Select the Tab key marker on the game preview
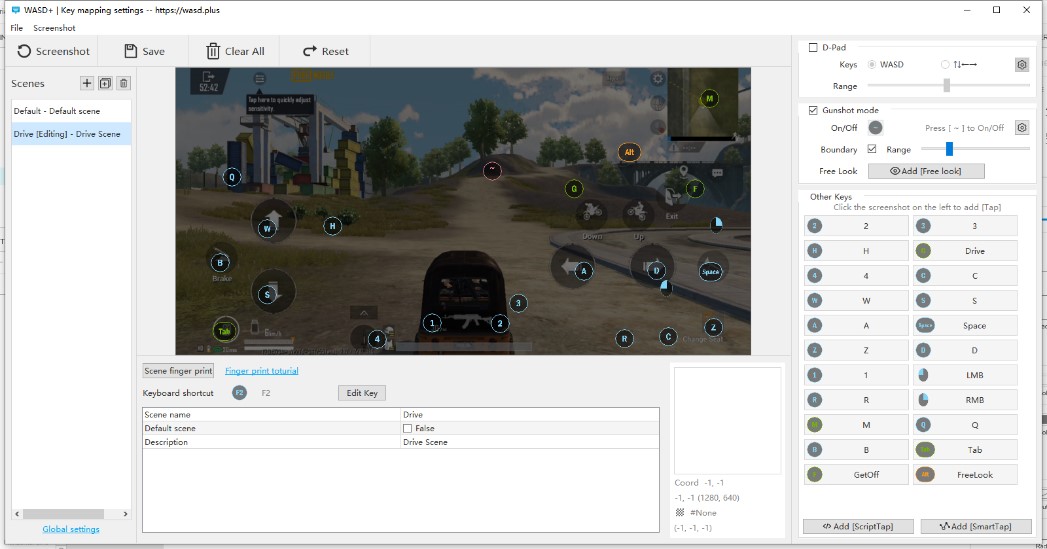The width and height of the screenshot is (1047, 549). click(x=225, y=331)
